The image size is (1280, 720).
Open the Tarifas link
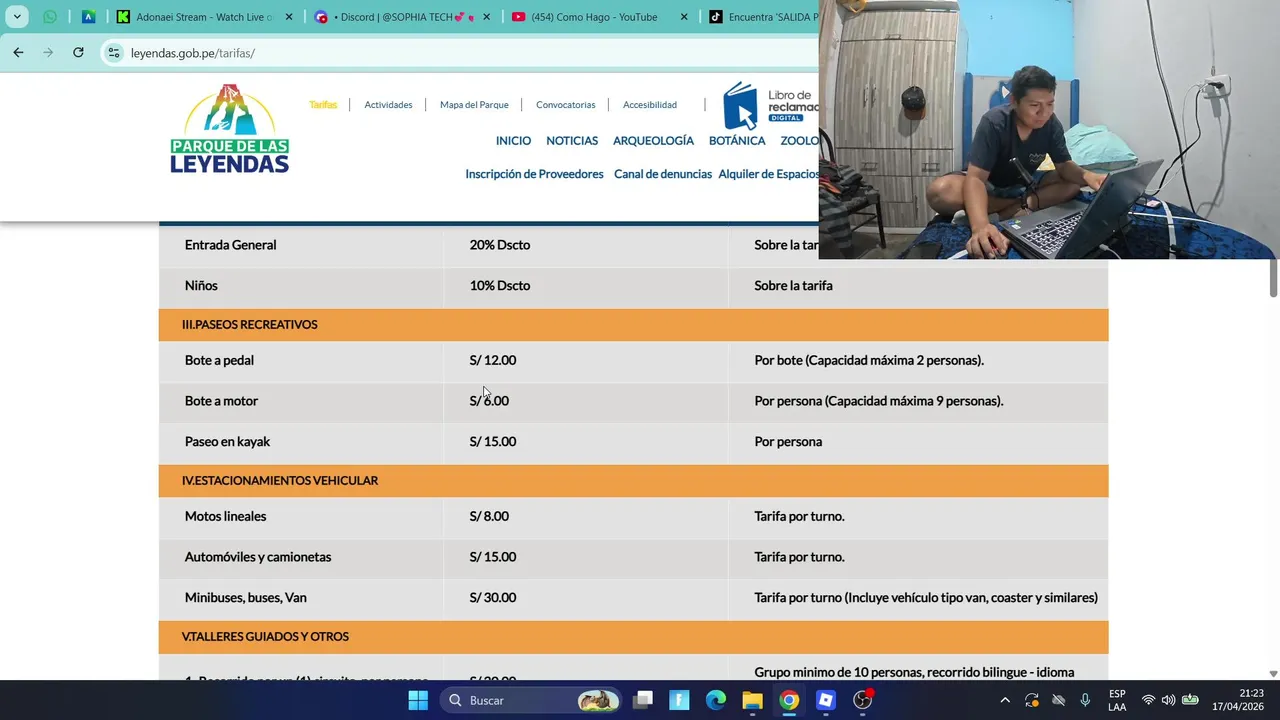coord(323,104)
